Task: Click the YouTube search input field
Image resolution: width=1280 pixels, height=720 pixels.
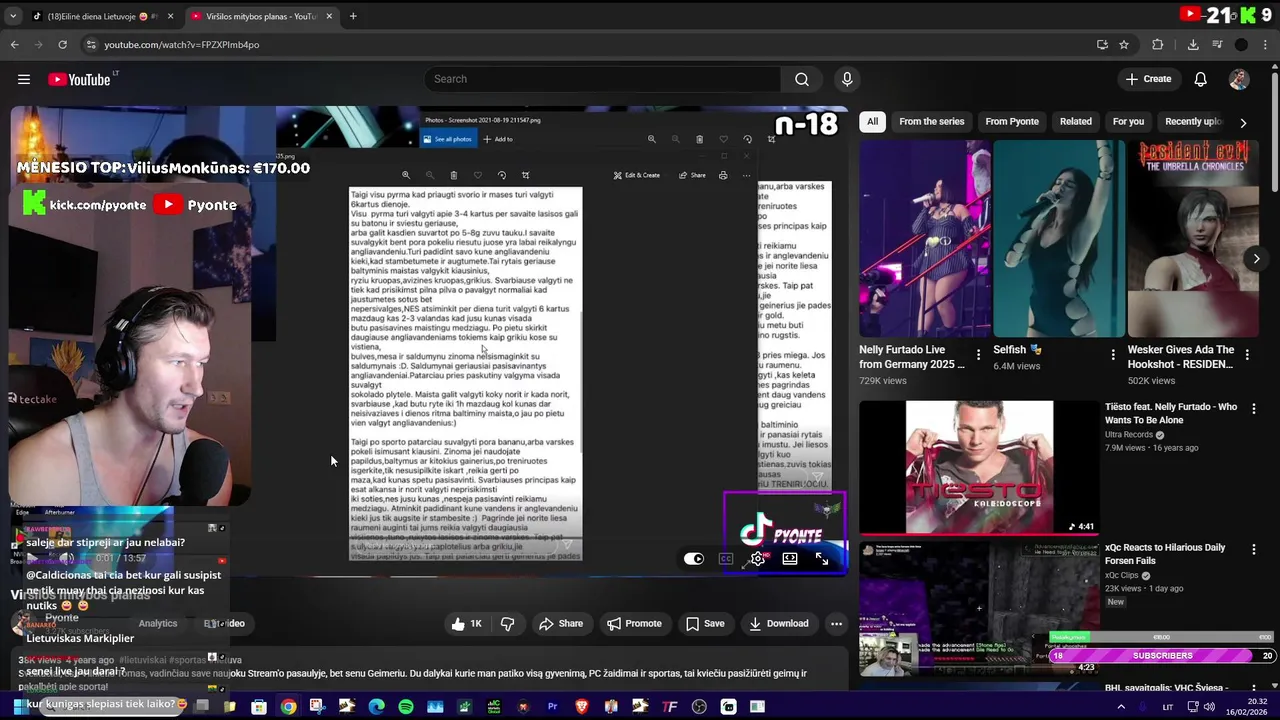Action: click(x=603, y=79)
